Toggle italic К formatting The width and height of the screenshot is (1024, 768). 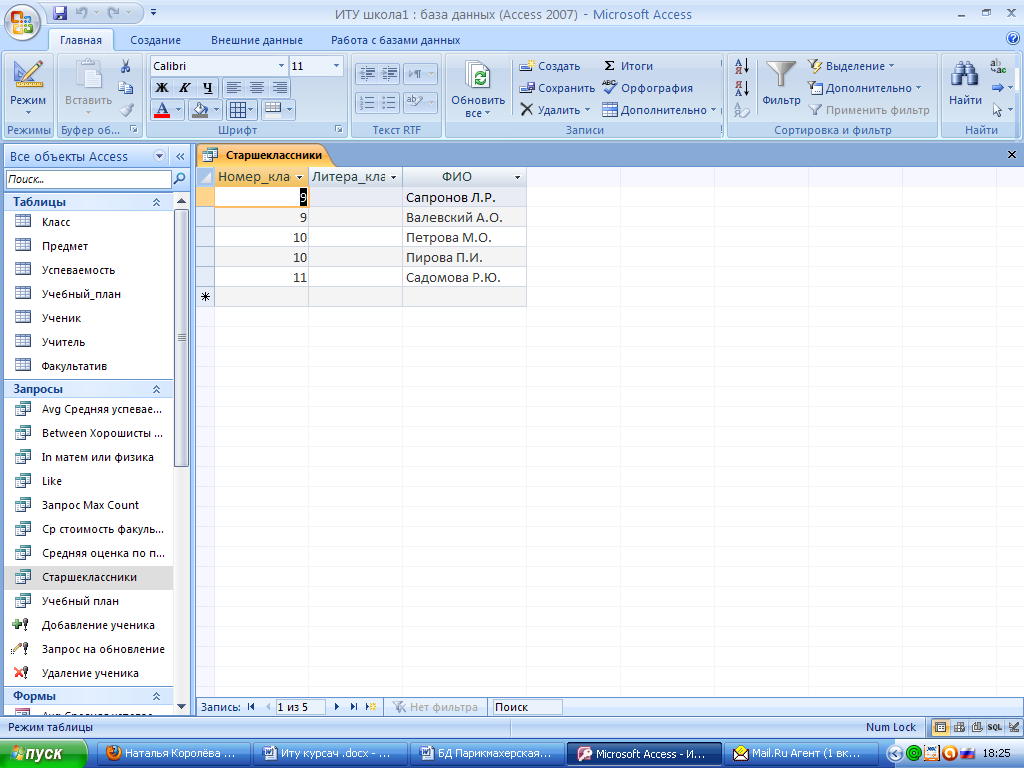(x=185, y=88)
